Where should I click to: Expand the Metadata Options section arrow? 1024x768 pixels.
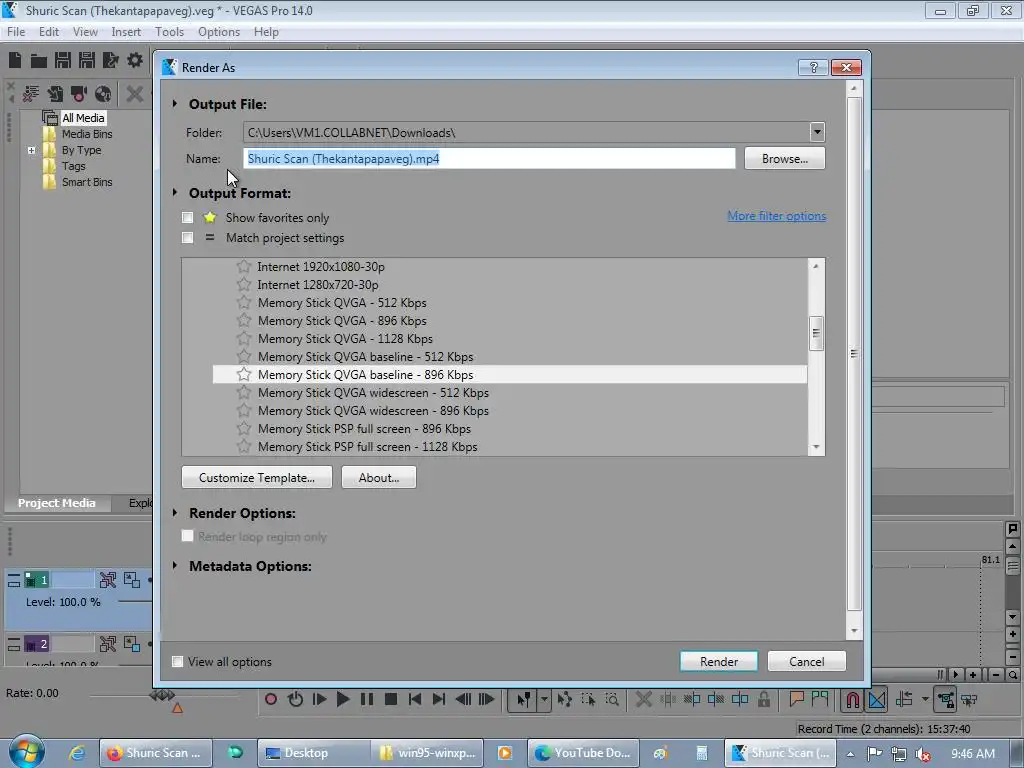click(x=175, y=566)
